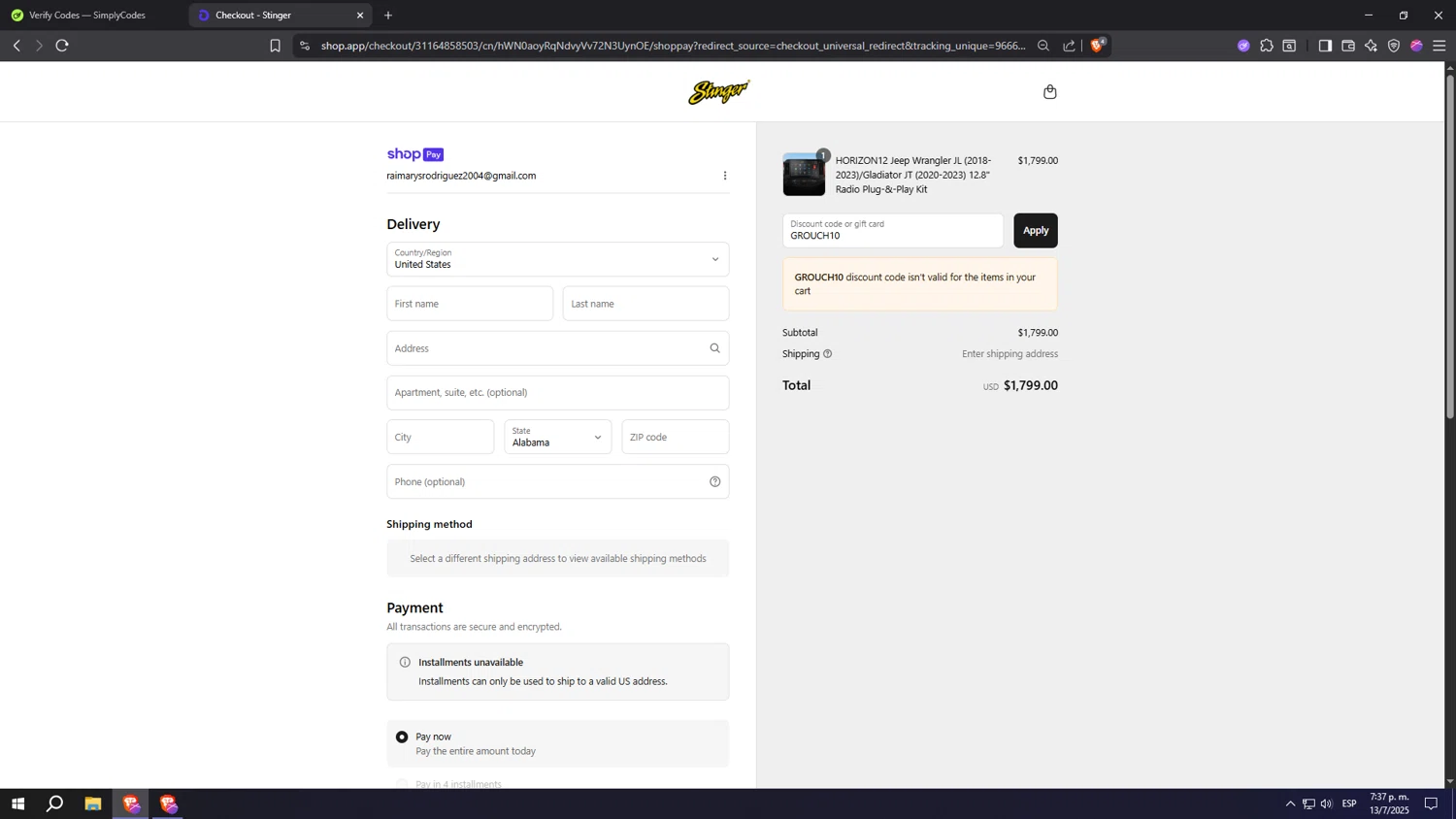Open the notification center icon
1456x819 pixels.
pos(1431,803)
